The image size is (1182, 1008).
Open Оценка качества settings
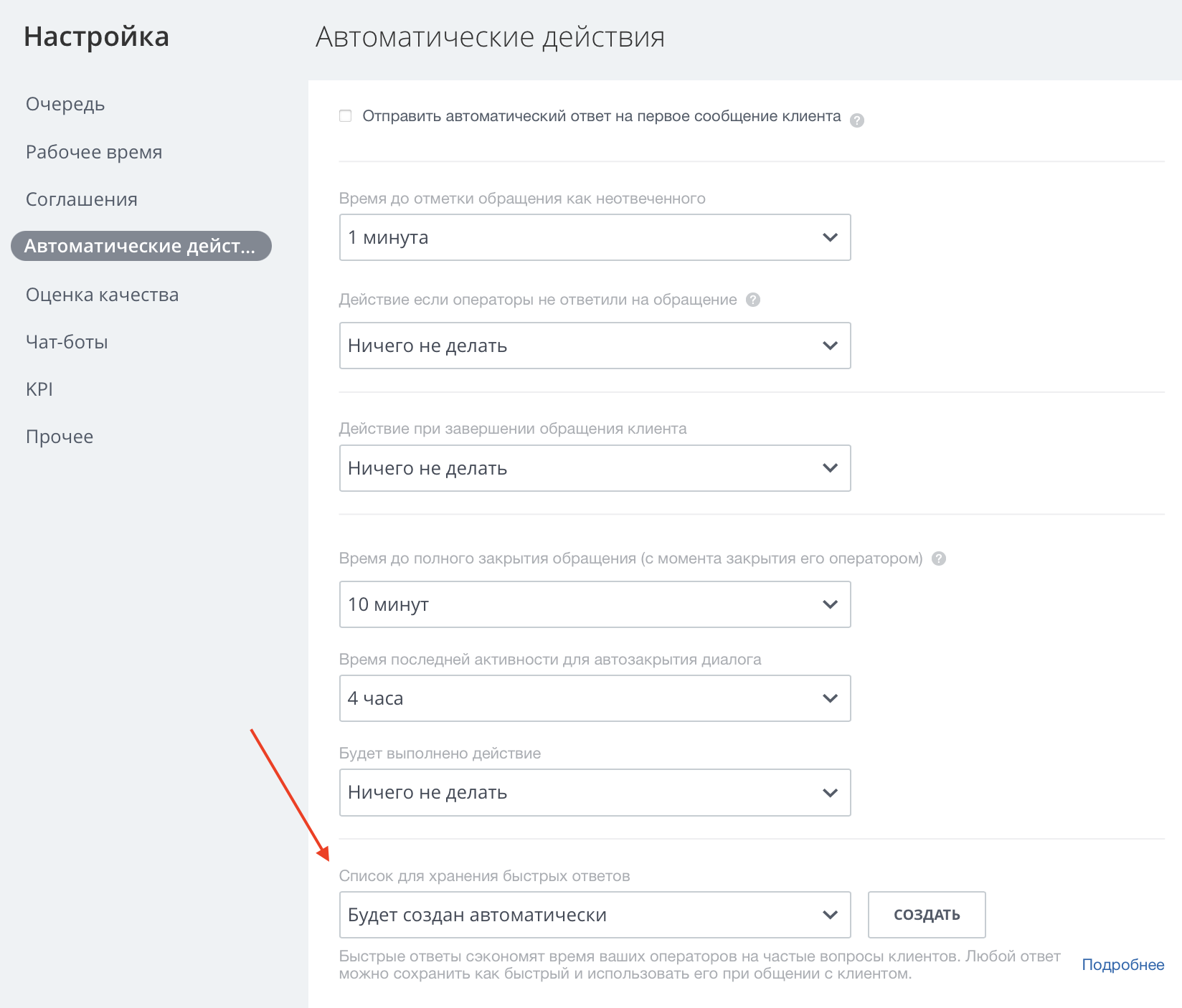pos(103,295)
